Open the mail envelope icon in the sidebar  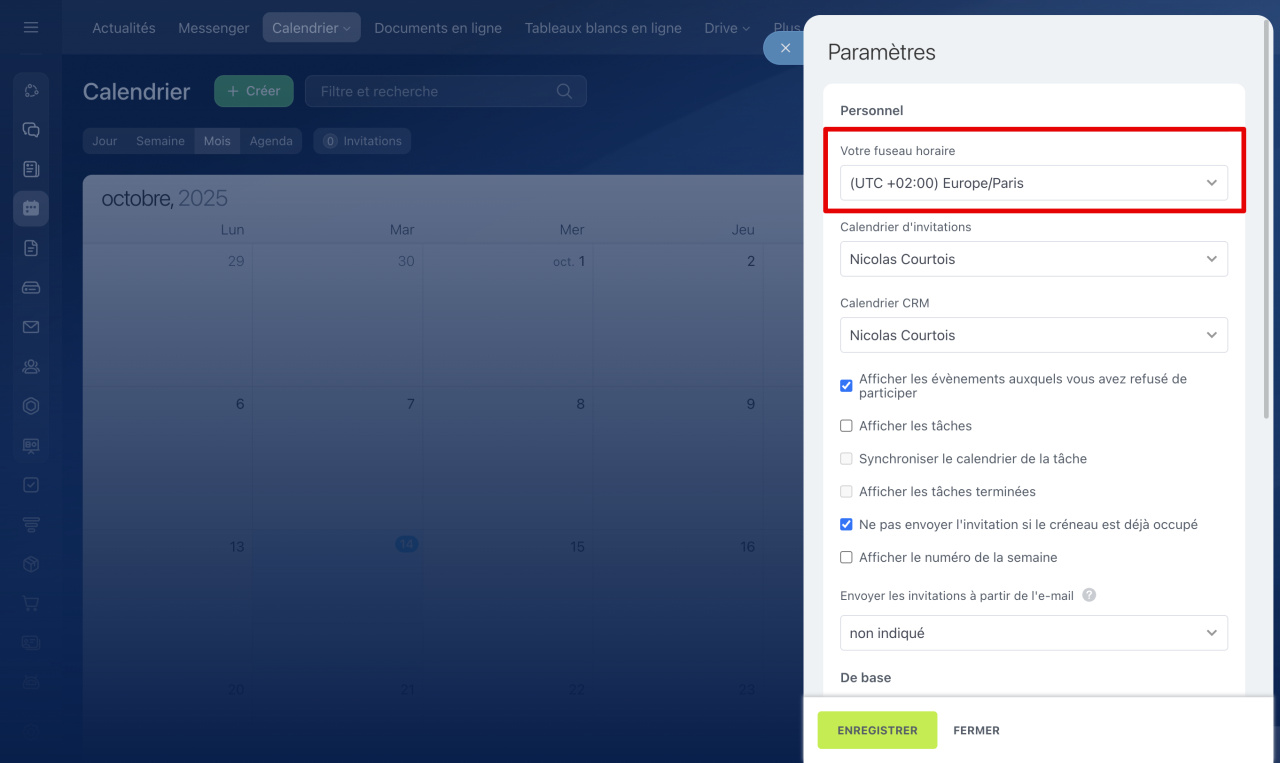tap(31, 327)
